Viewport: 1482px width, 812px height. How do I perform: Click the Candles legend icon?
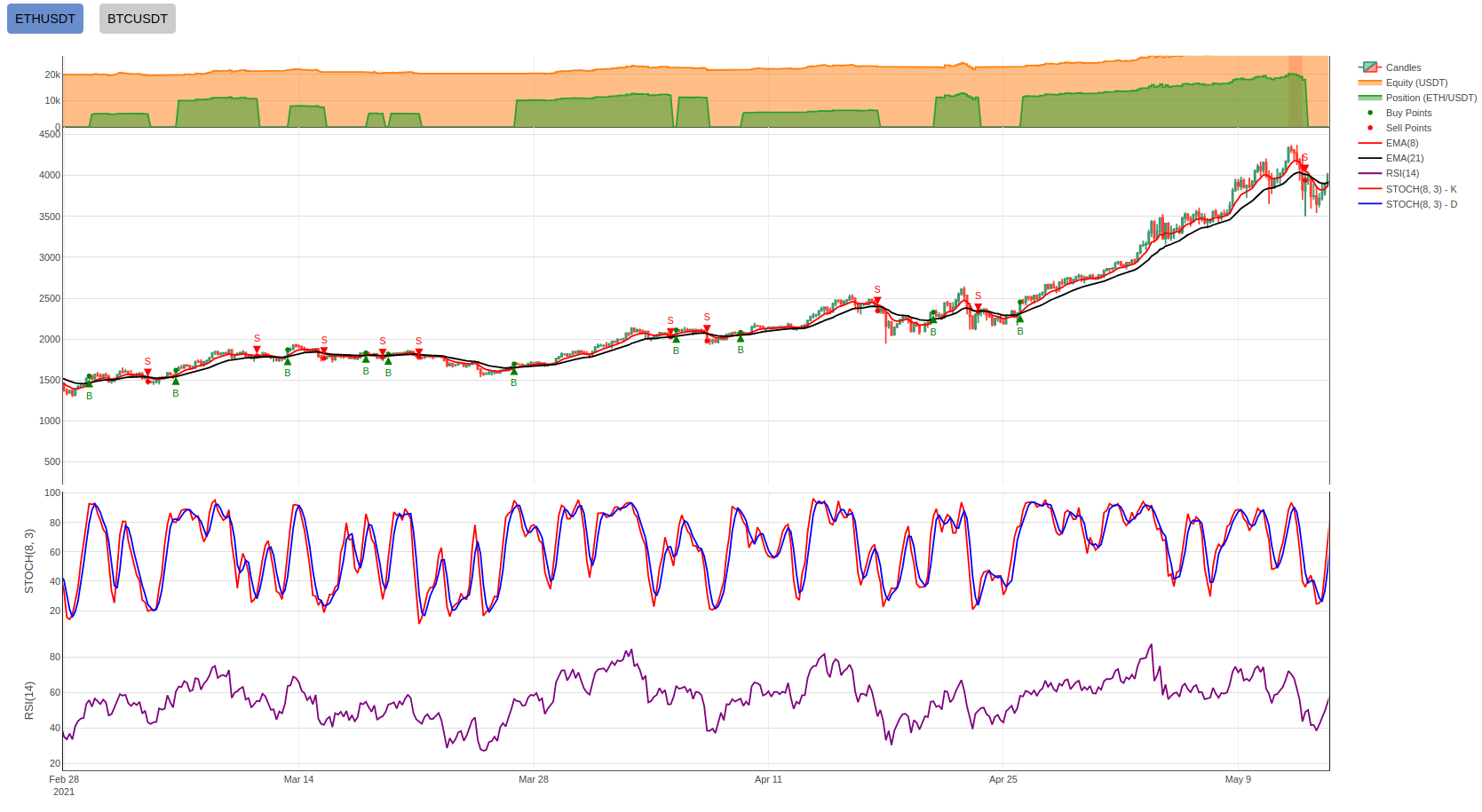tap(1369, 67)
